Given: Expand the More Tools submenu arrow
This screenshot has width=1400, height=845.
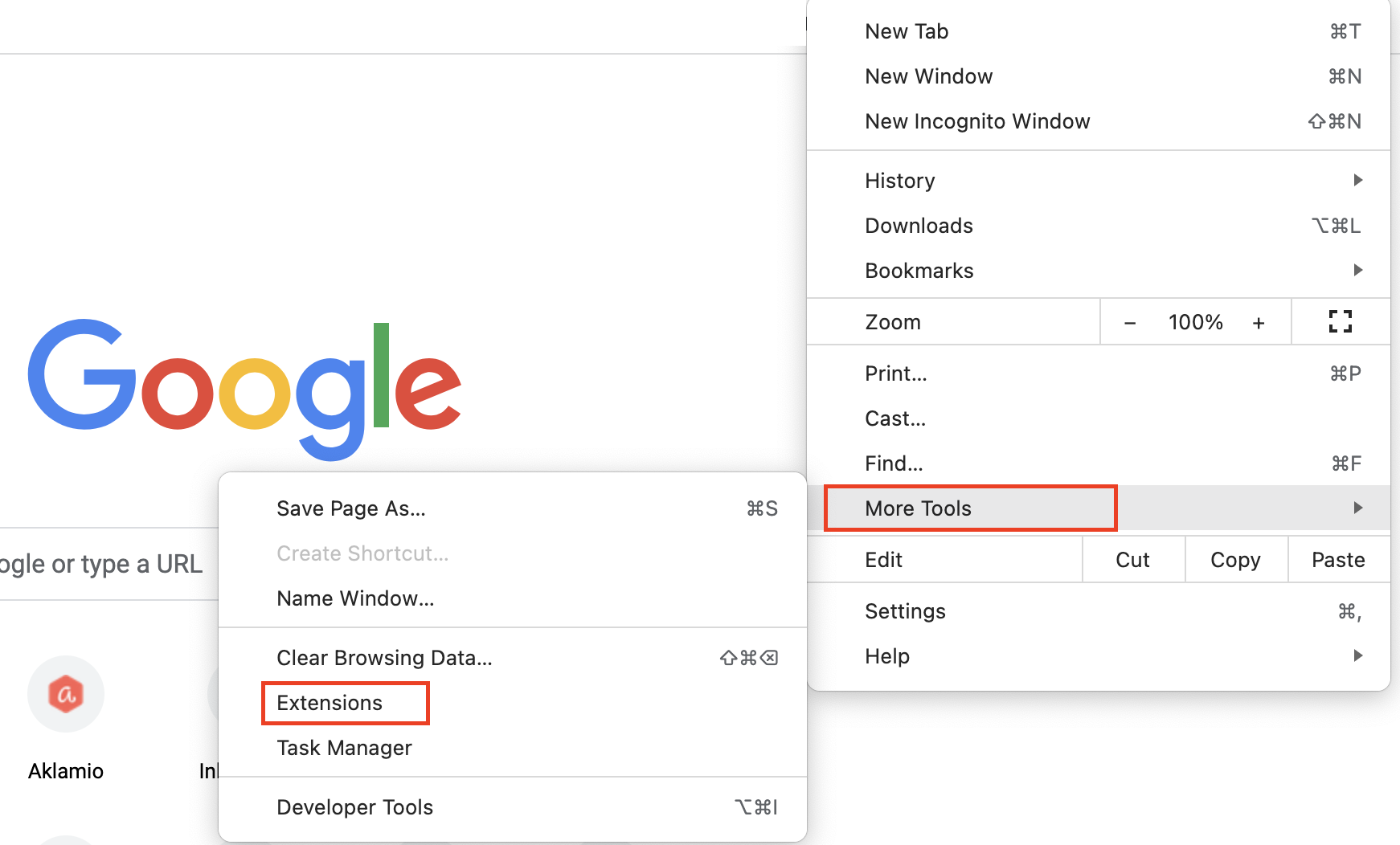Looking at the screenshot, I should 1357,508.
